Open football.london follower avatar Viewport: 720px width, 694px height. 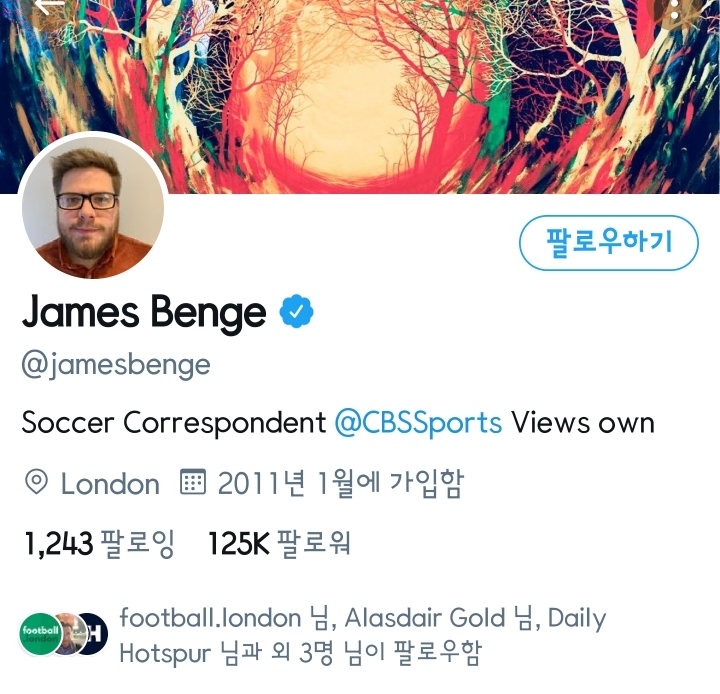coord(40,634)
